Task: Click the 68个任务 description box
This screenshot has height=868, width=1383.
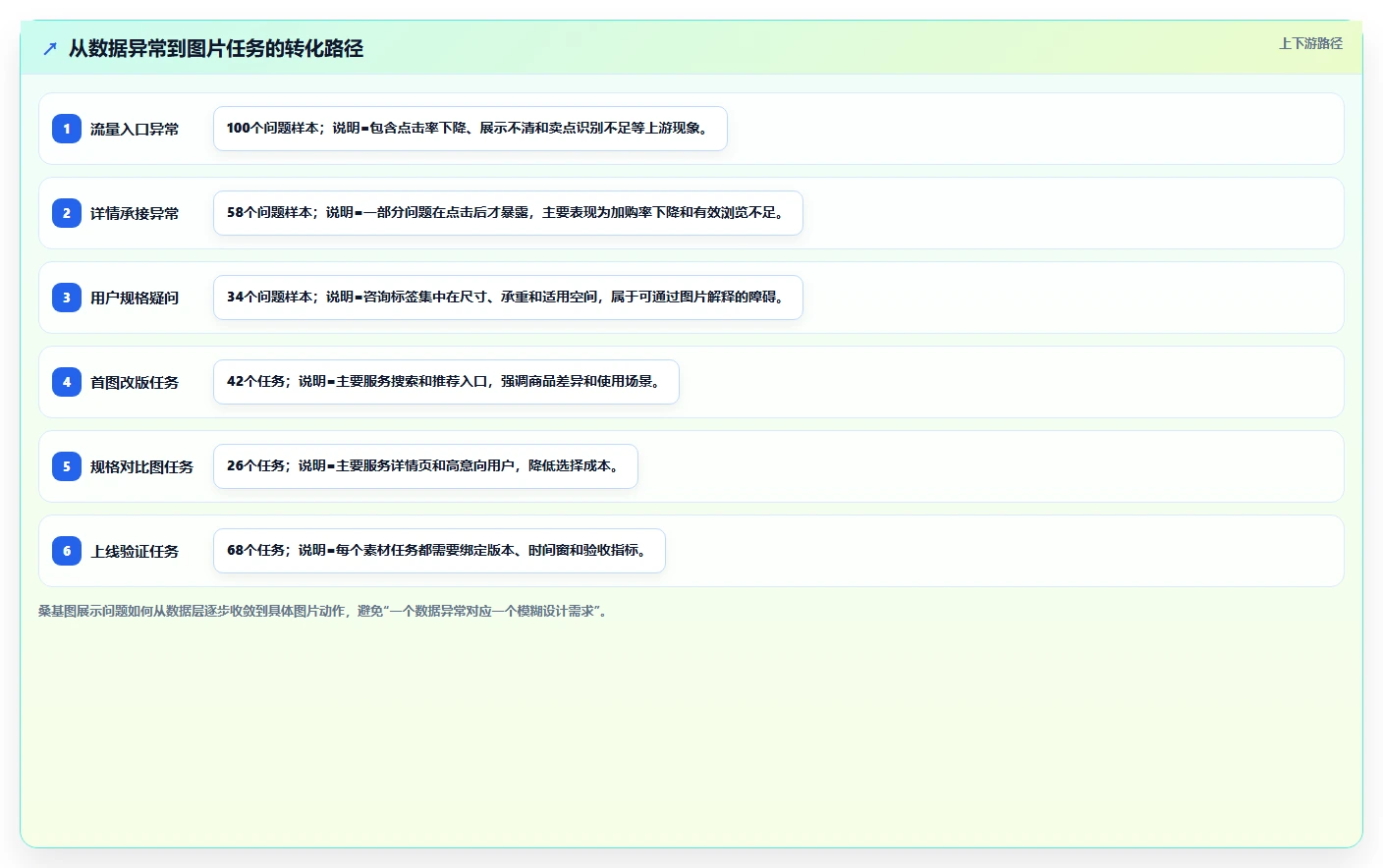Action: [x=439, y=551]
